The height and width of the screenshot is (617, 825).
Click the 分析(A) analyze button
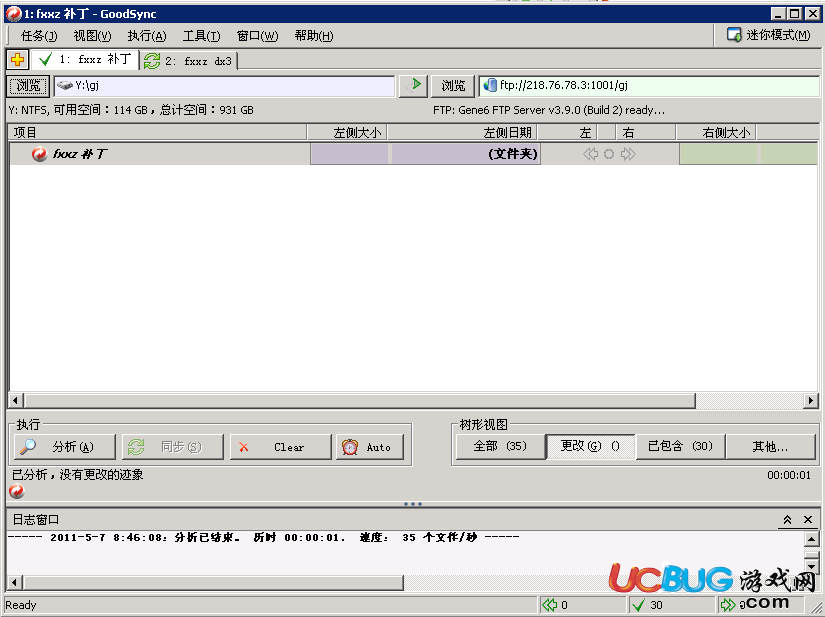pyautogui.click(x=65, y=447)
